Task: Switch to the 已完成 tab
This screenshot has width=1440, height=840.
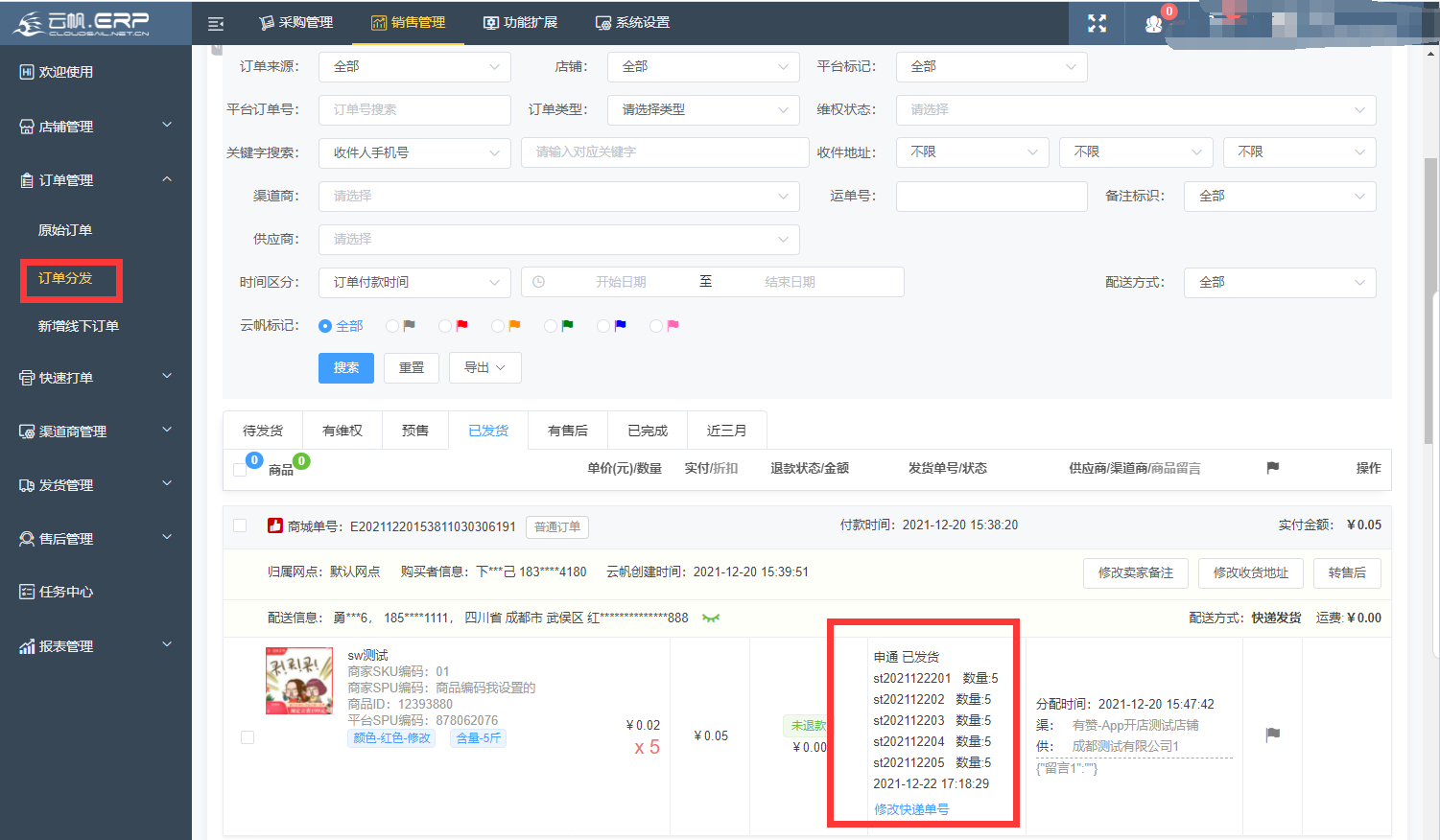Action: pos(648,431)
